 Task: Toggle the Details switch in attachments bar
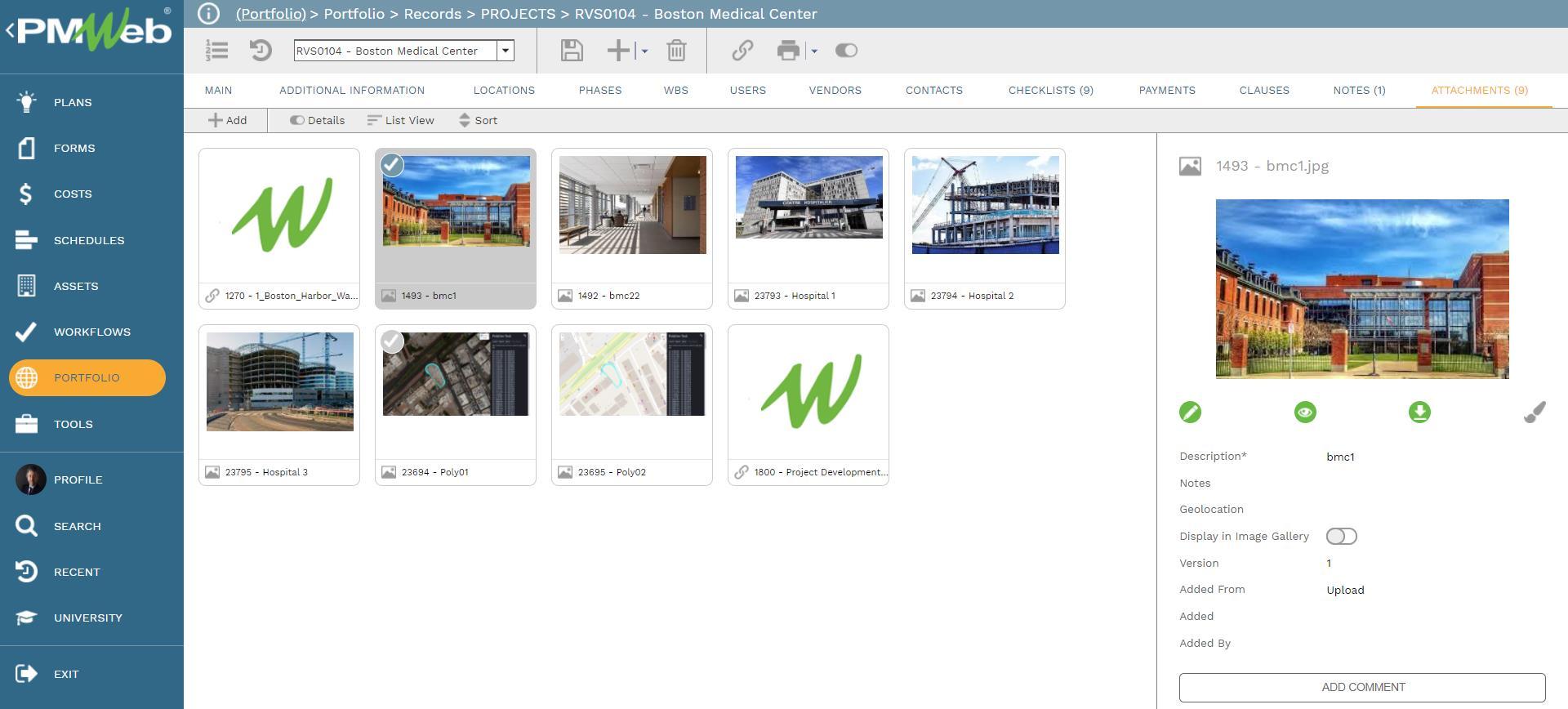click(297, 120)
